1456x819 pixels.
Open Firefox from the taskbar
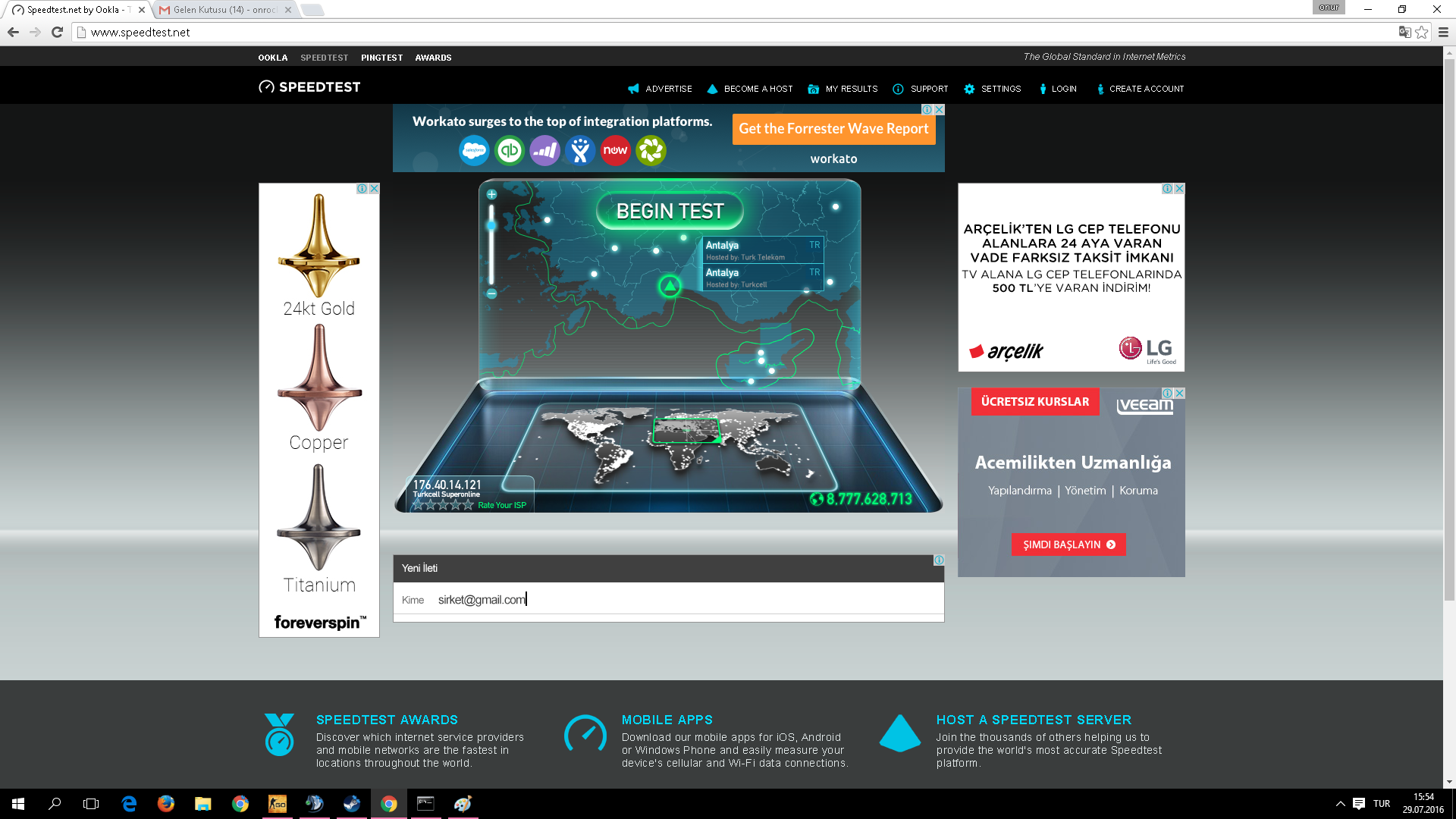(x=165, y=804)
